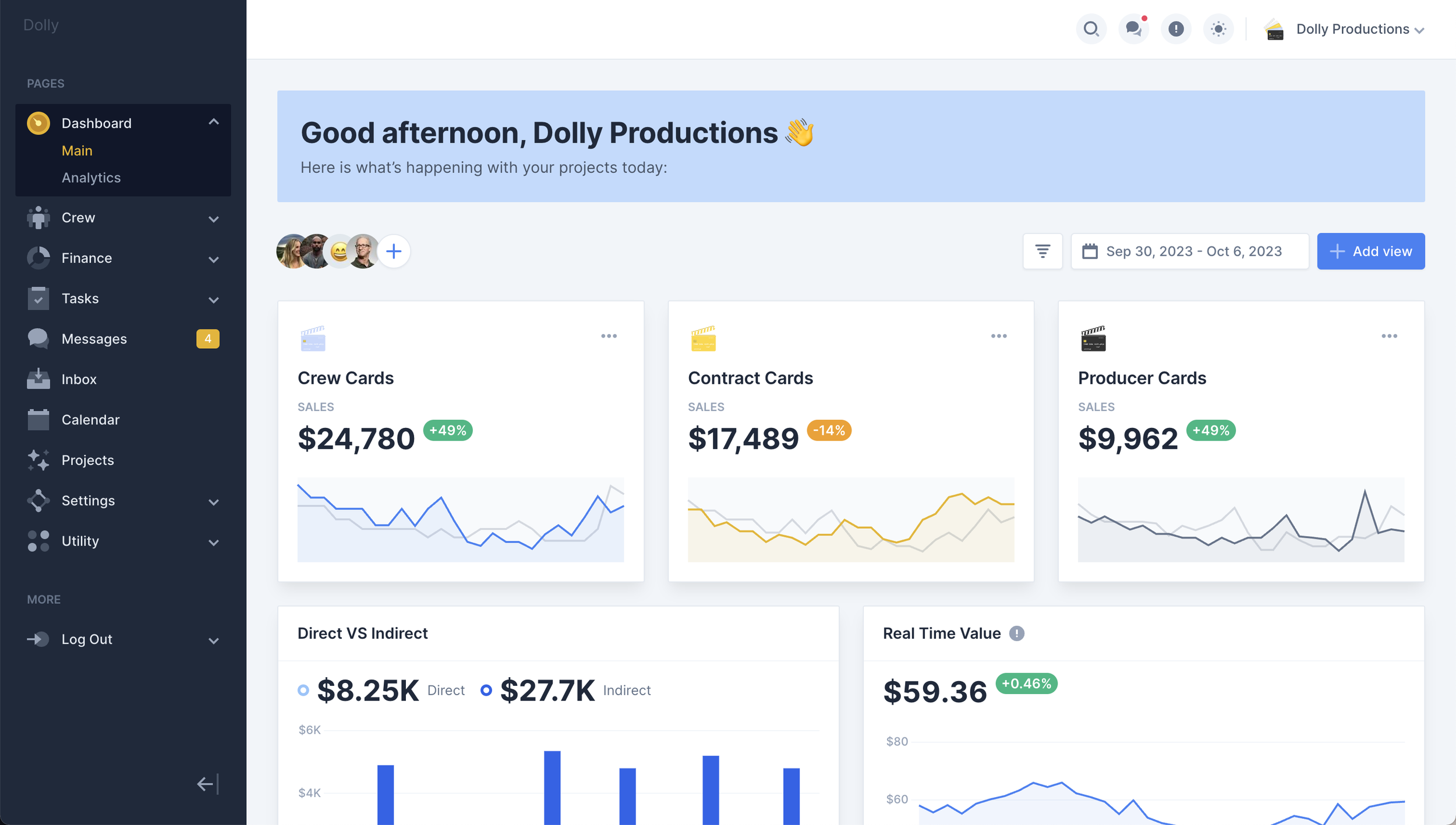Collapse sidebar with the arrow icon

tap(207, 784)
